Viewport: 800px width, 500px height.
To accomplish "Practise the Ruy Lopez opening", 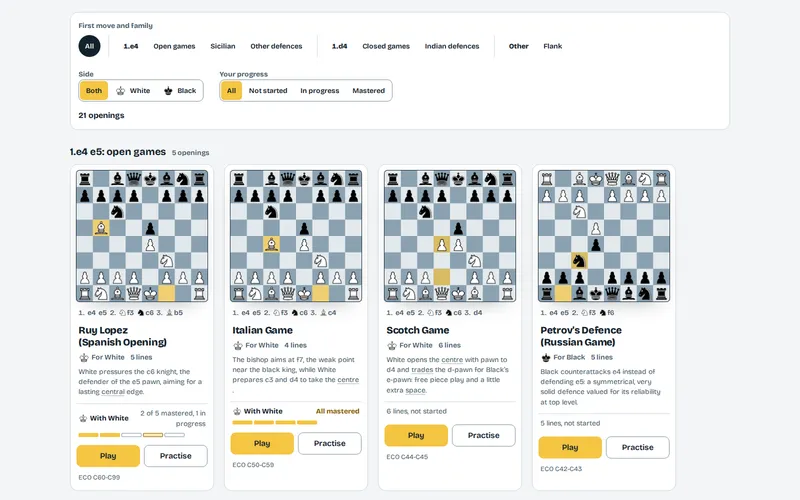I will pos(176,456).
